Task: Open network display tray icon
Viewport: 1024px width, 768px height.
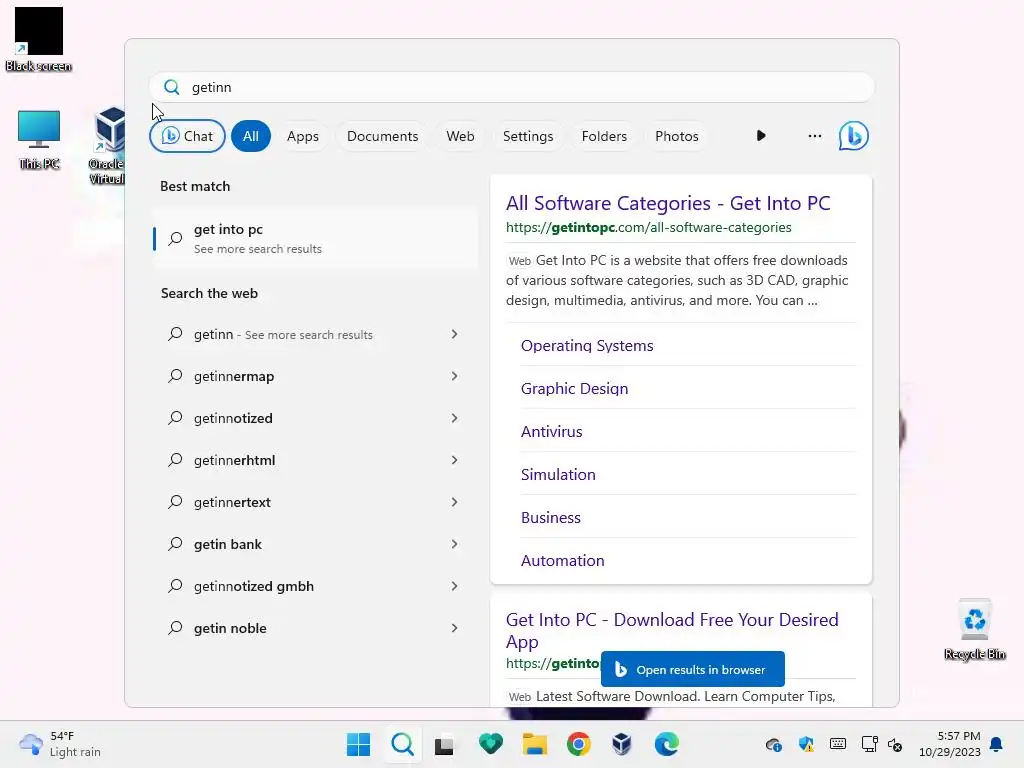Action: [x=869, y=744]
